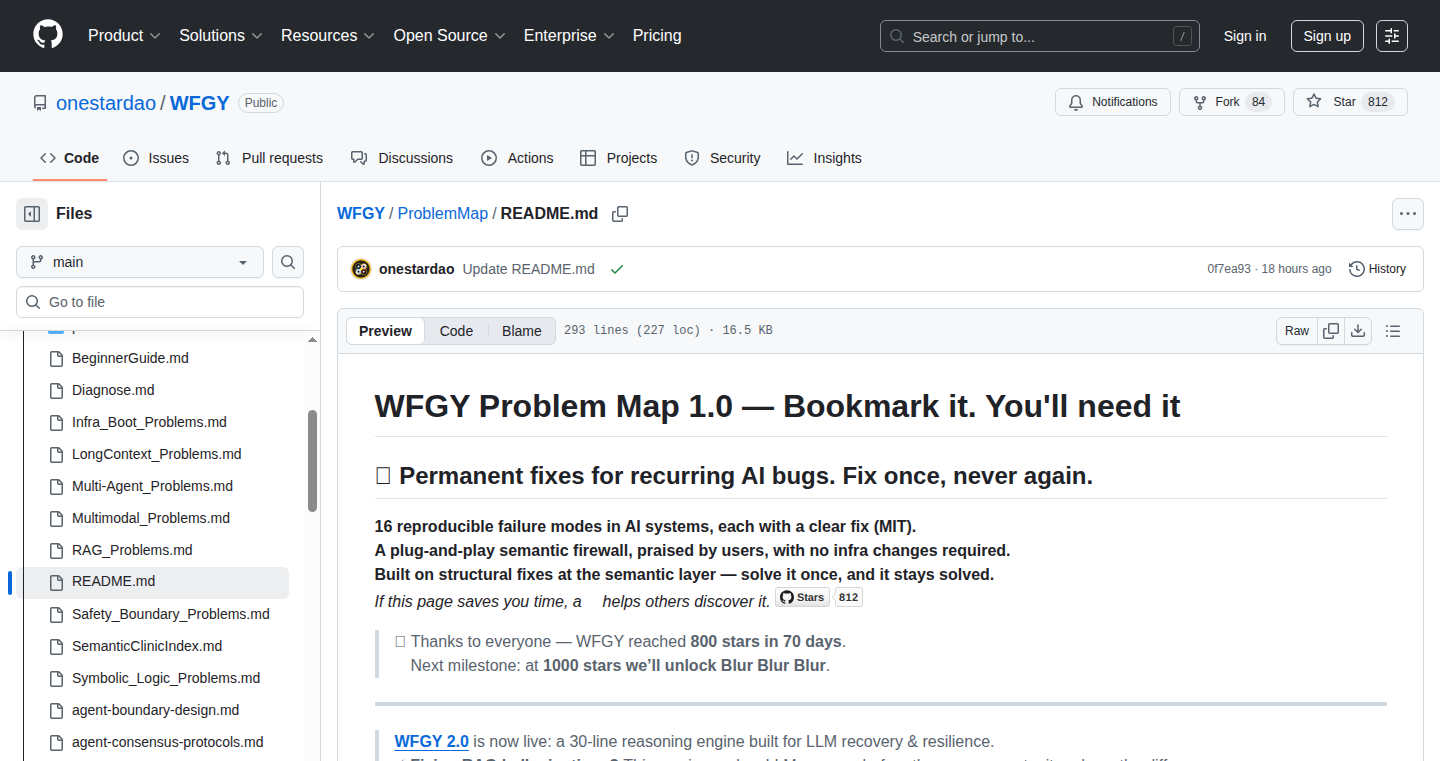Expand the Solutions menu

pos(221,36)
